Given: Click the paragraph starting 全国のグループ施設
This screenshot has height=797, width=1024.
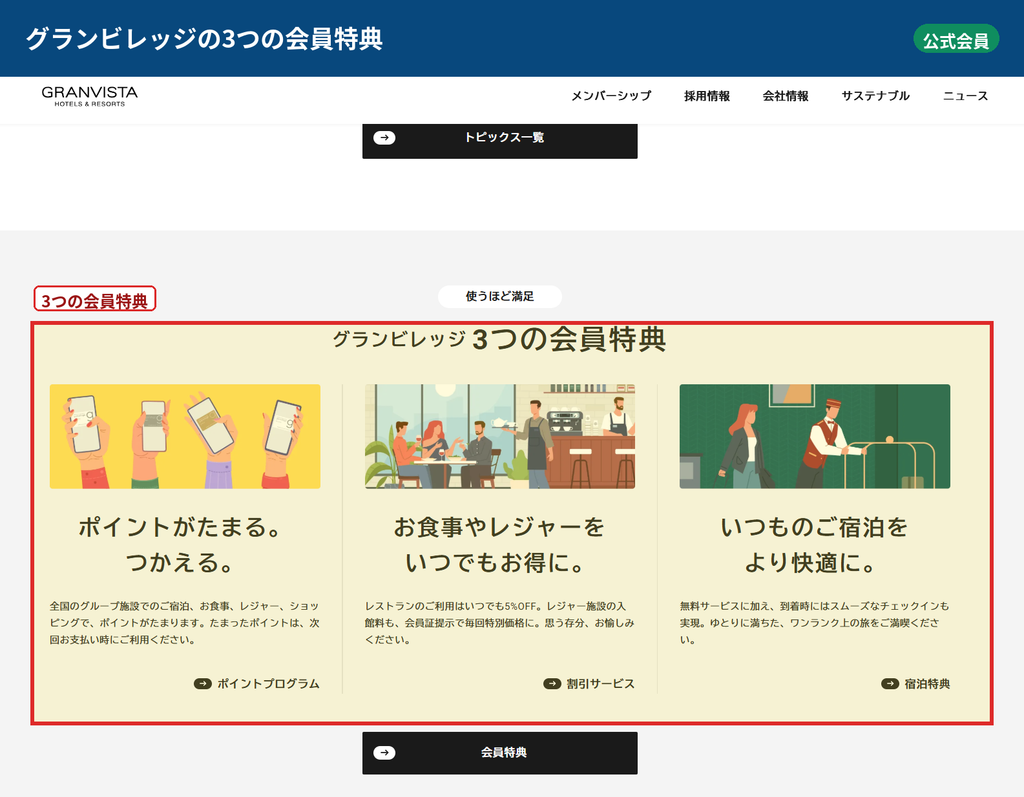Looking at the screenshot, I should click(185, 623).
